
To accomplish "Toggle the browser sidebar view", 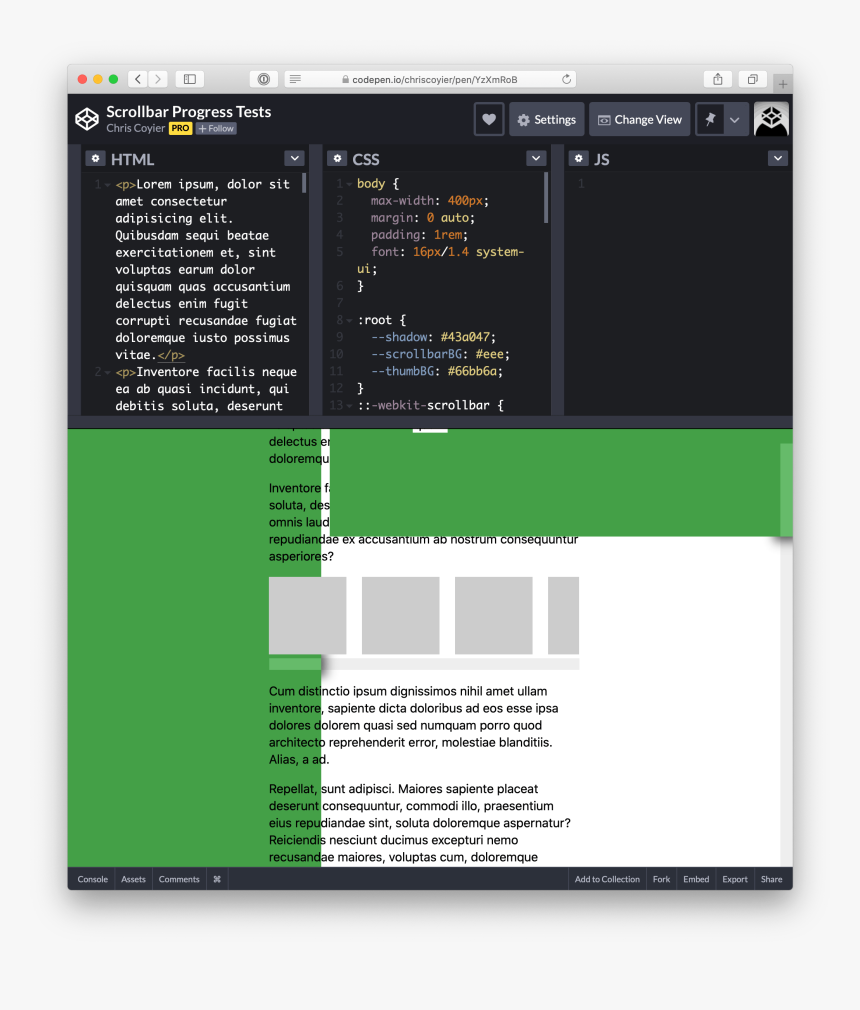I will click(188, 79).
